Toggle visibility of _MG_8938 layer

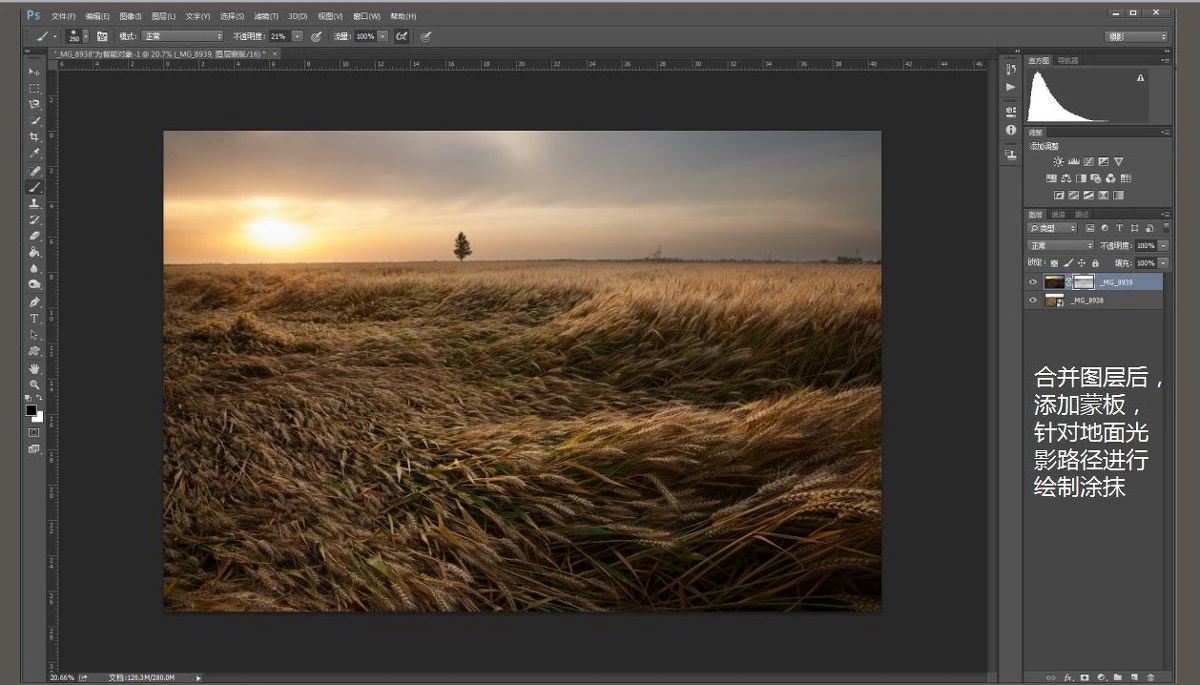(1034, 300)
